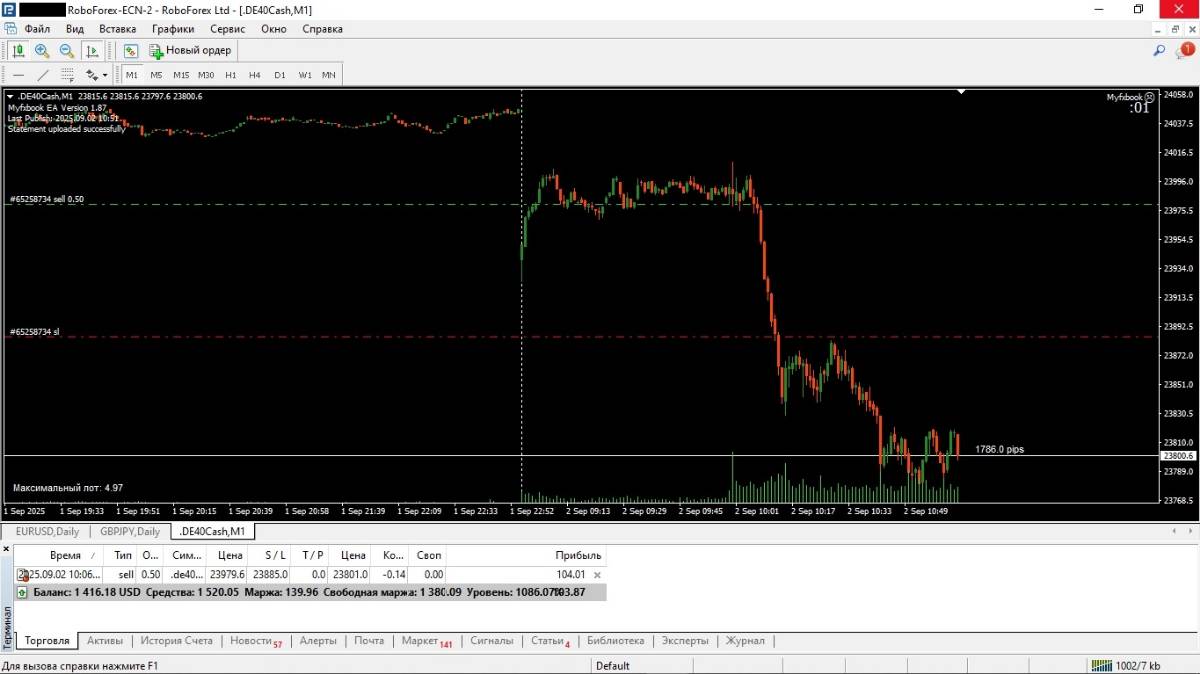Select the horizontal line drawing tool

18,75
